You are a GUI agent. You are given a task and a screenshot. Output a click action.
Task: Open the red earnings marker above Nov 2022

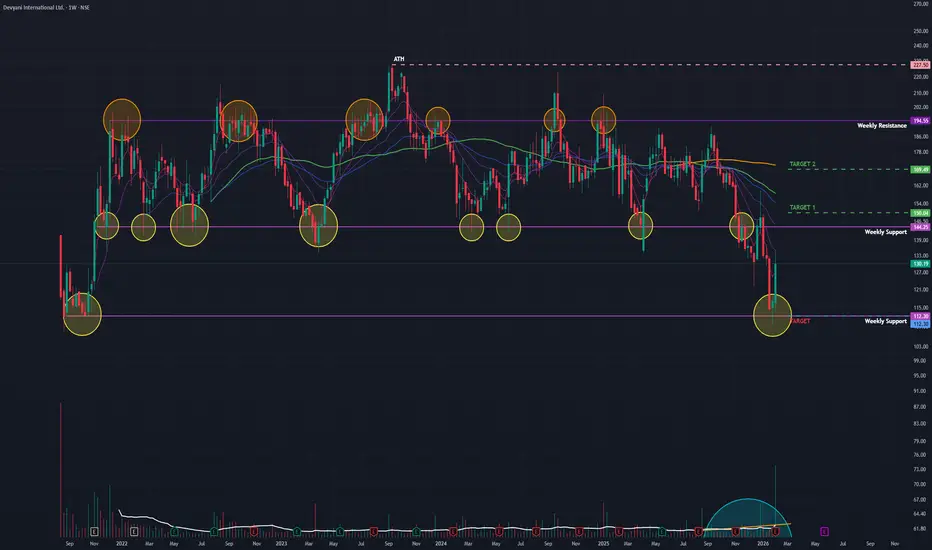[x=254, y=531]
